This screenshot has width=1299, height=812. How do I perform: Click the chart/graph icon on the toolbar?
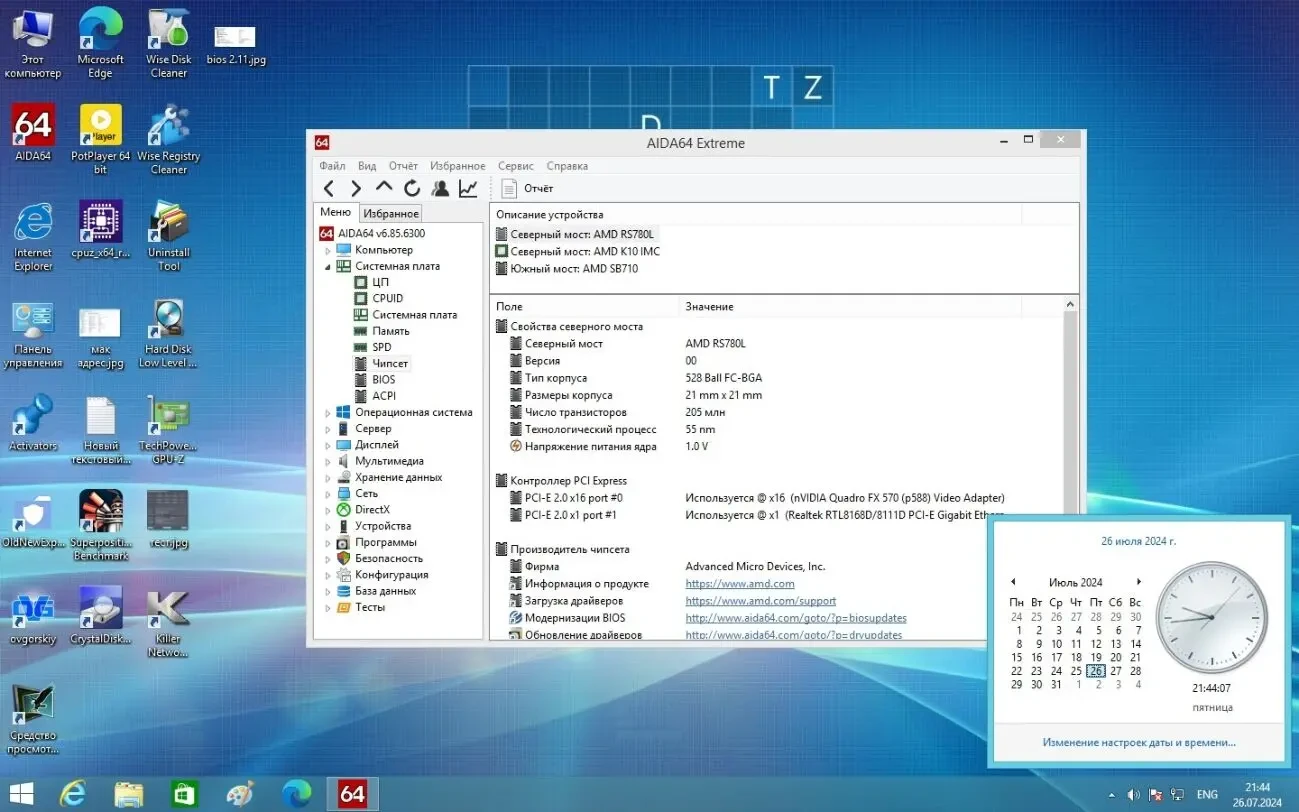point(467,188)
